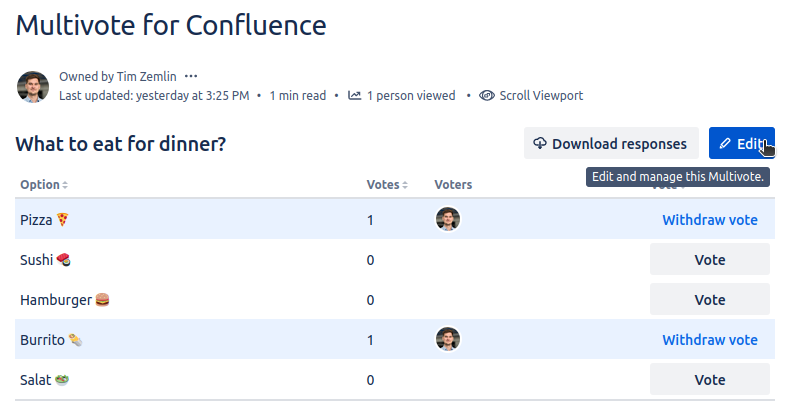Click the cloud download icon
The height and width of the screenshot is (412, 786).
pos(540,143)
